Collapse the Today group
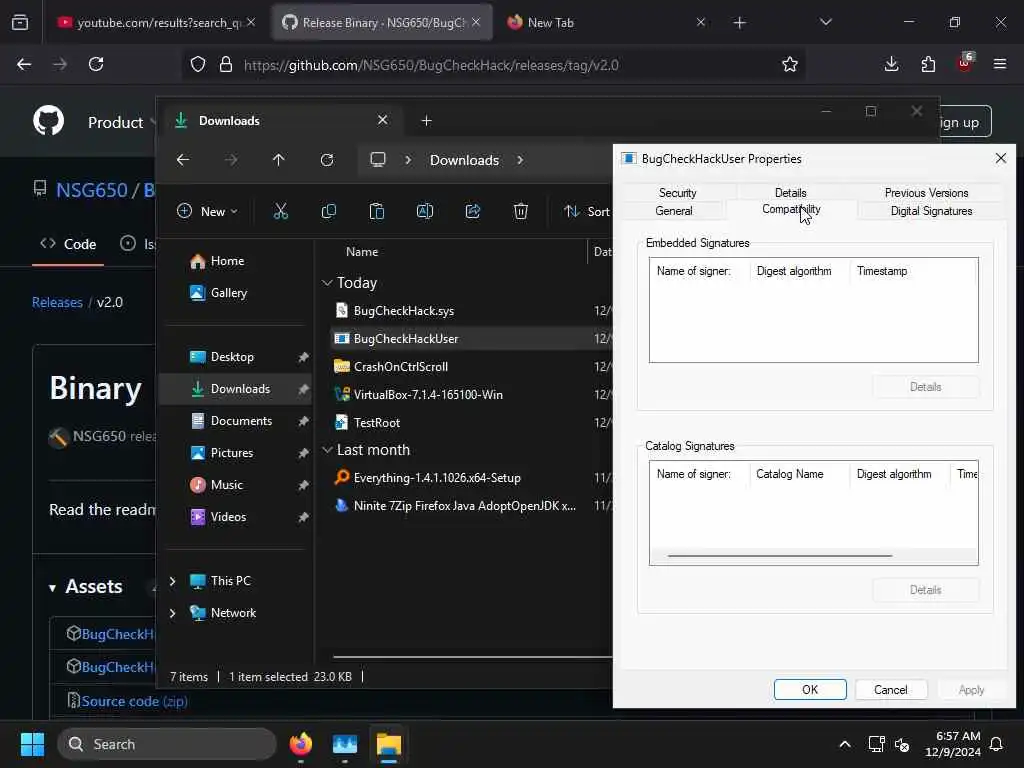Image resolution: width=1024 pixels, height=768 pixels. point(327,283)
